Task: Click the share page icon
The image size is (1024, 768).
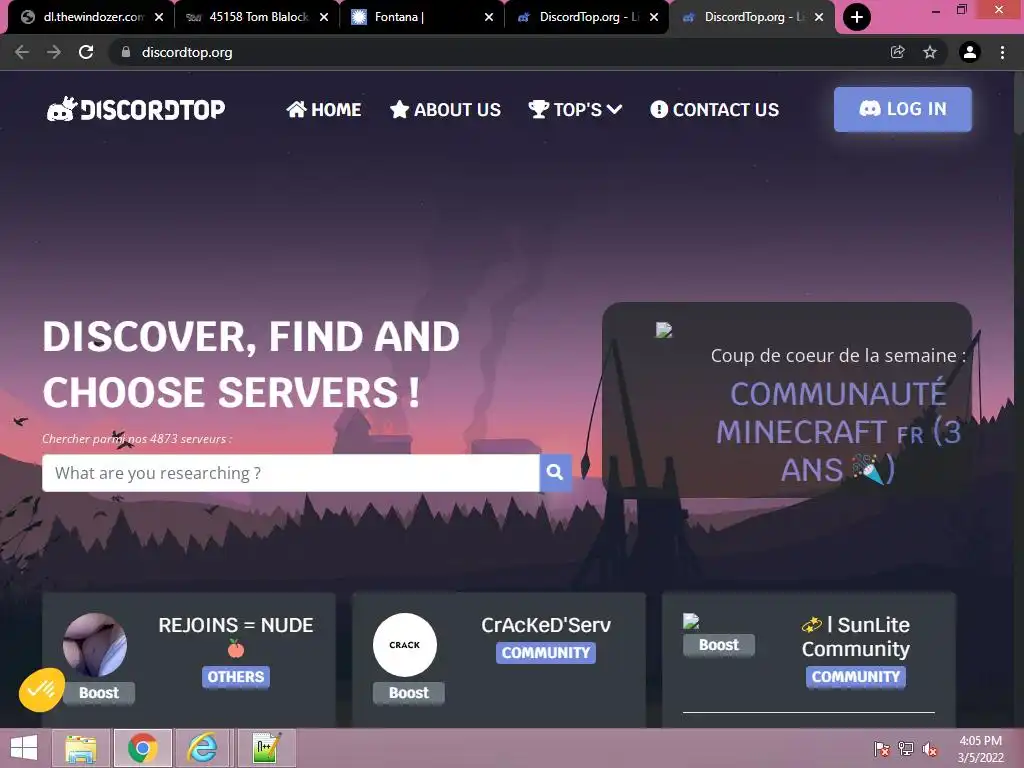Action: pos(898,52)
